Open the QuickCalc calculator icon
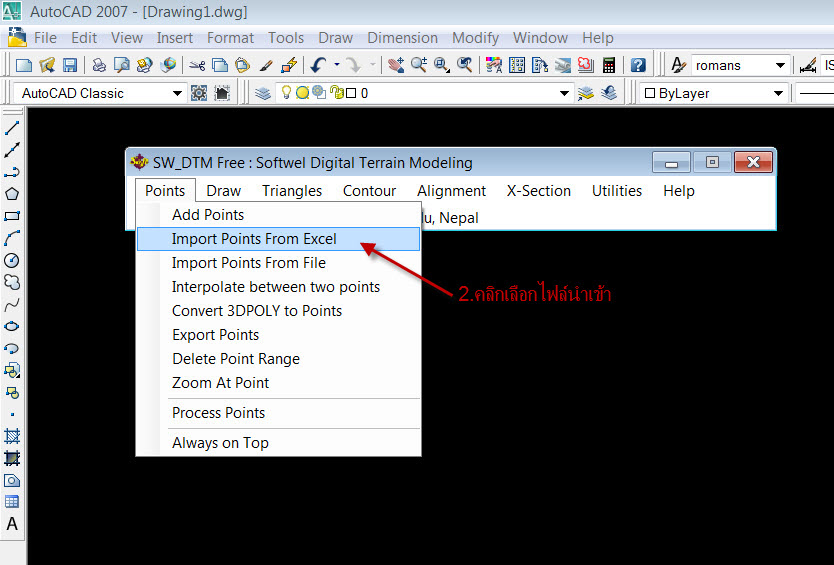 (609, 65)
